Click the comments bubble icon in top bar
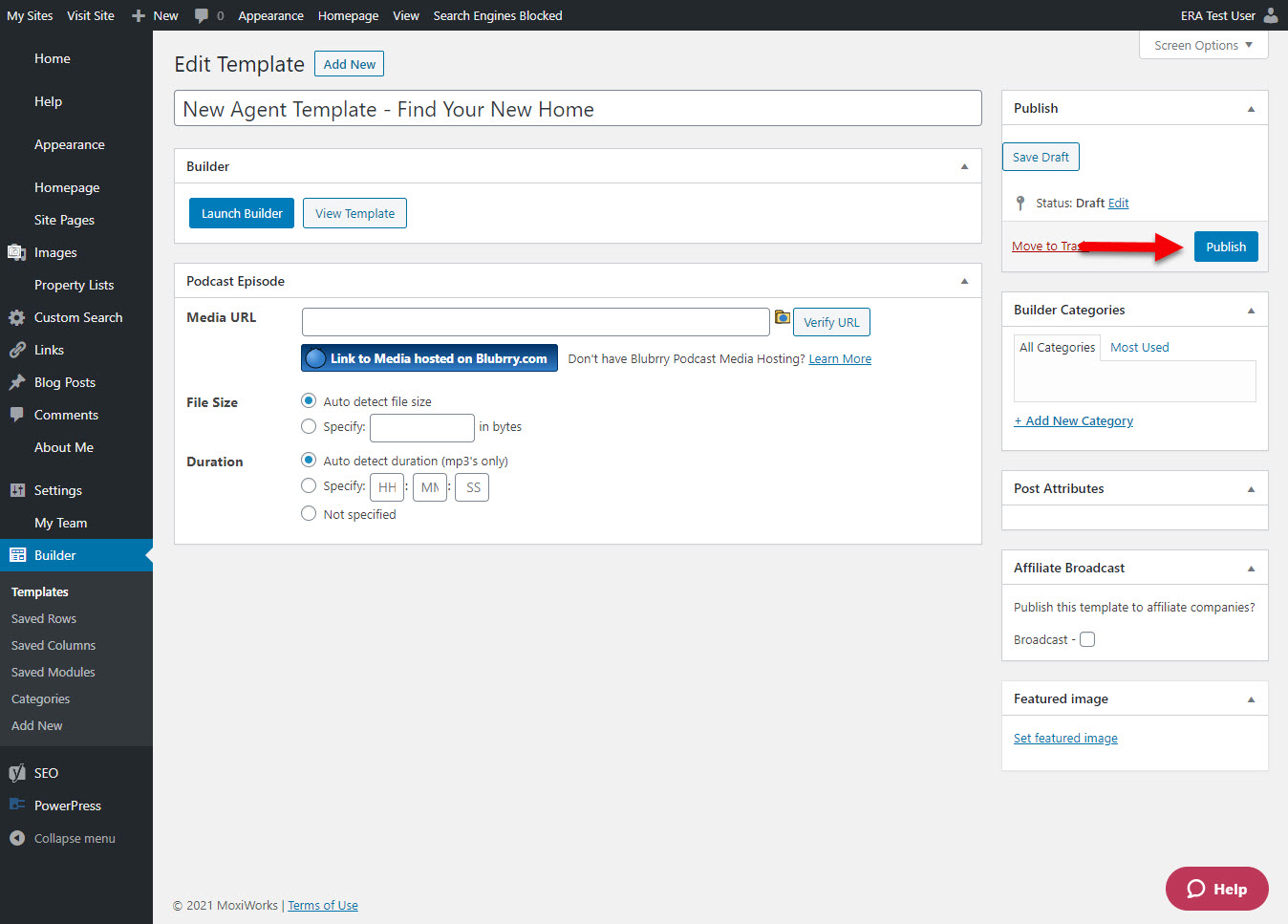Screen dimensions: 1288x924 pyautogui.click(x=202, y=15)
